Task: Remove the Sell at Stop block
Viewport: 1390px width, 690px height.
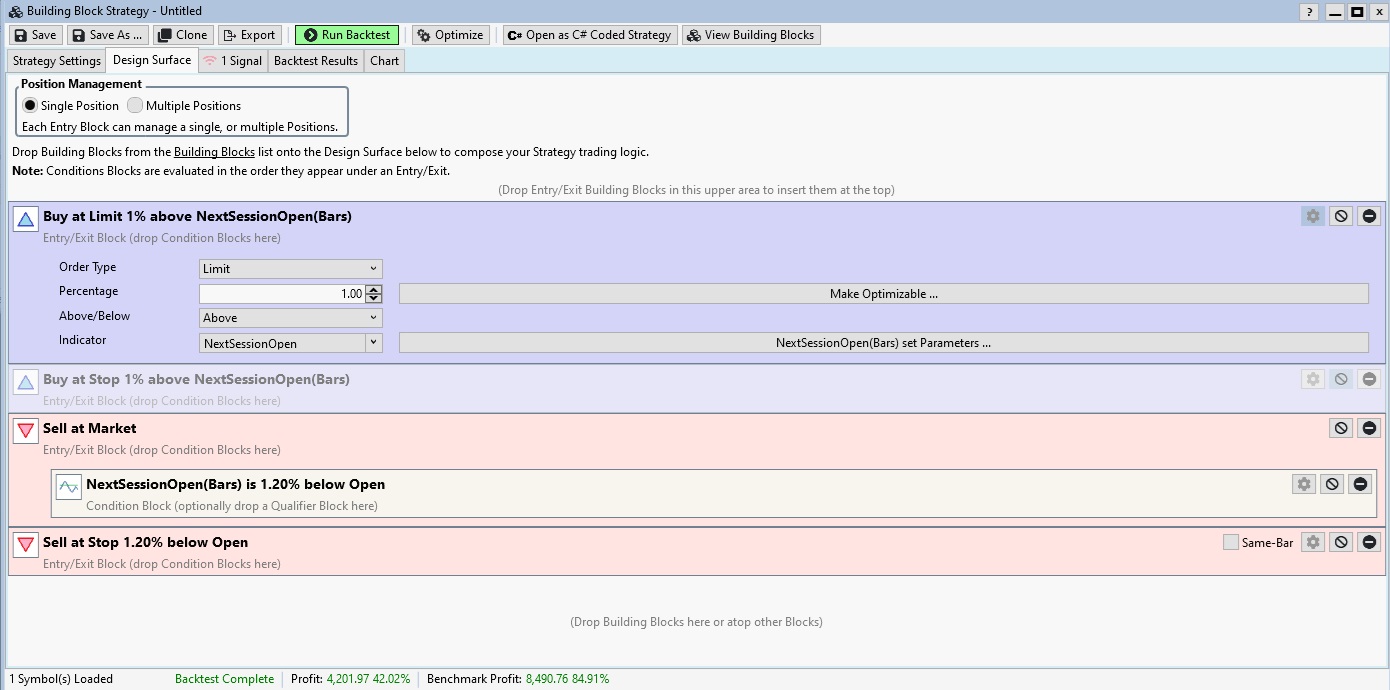Action: click(x=1369, y=542)
